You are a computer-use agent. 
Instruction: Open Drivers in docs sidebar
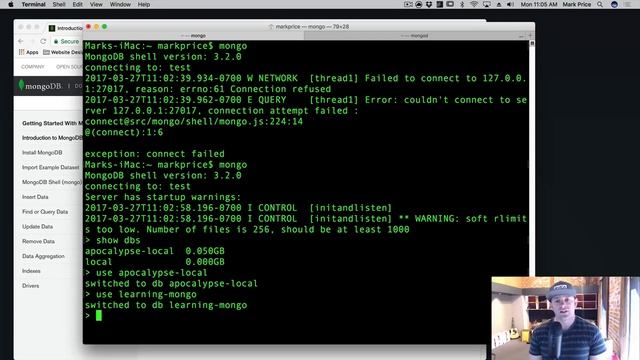pyautogui.click(x=31, y=286)
